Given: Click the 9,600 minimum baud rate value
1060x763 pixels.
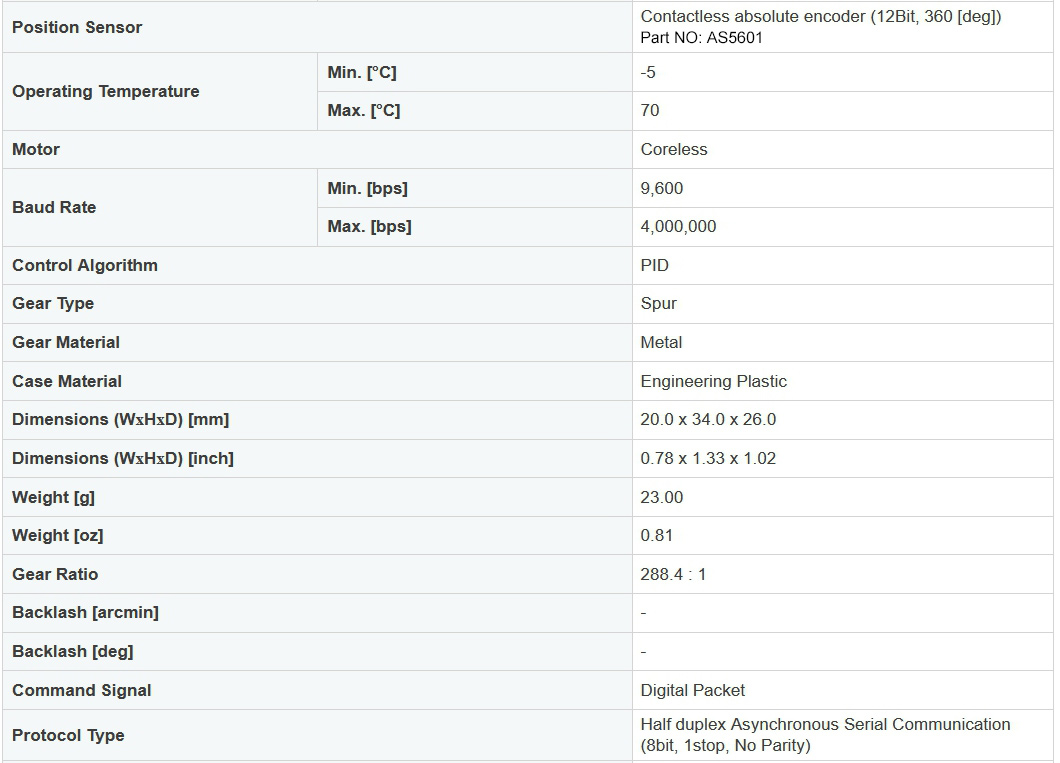Looking at the screenshot, I should (662, 188).
